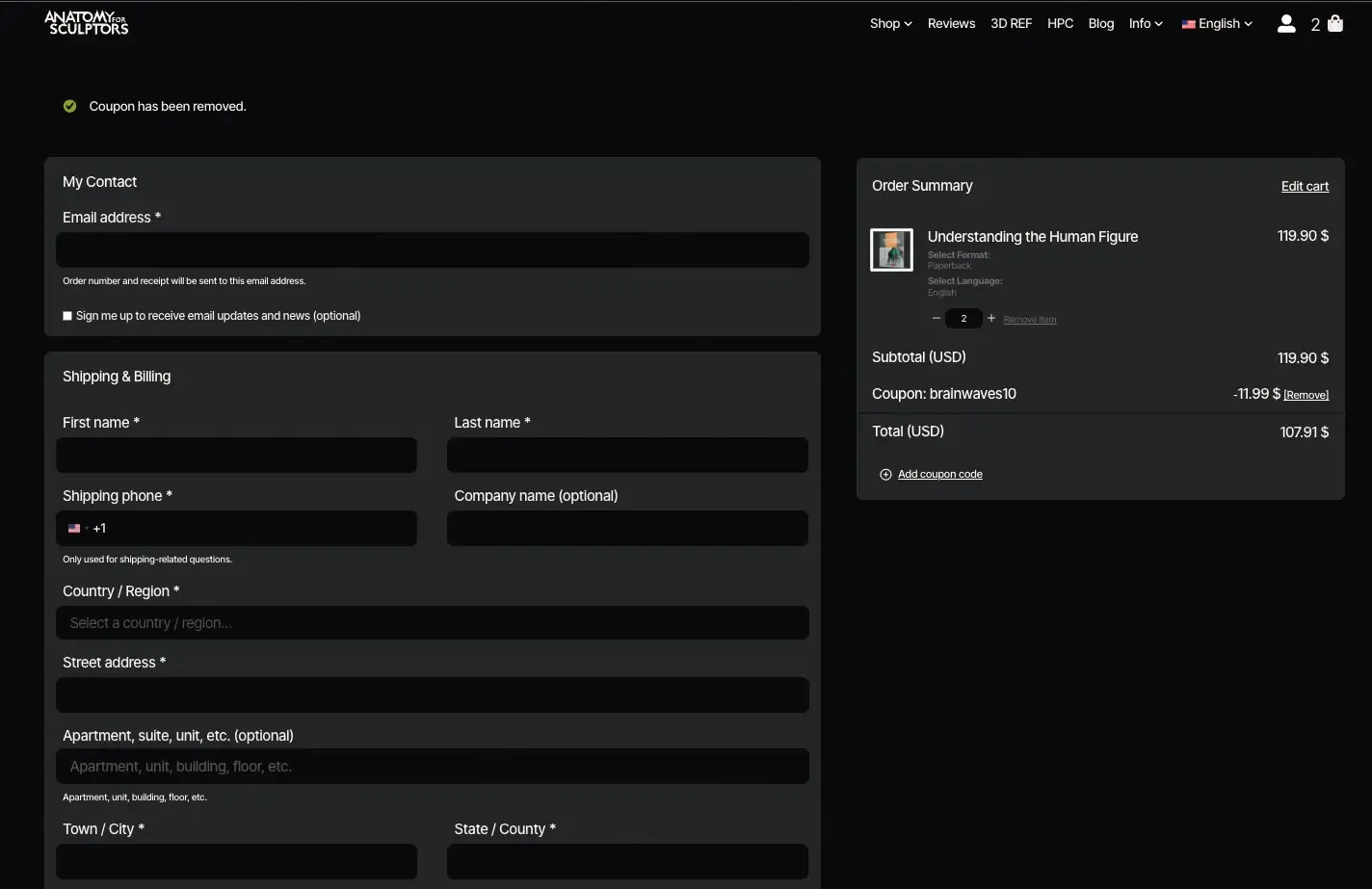
Task: Open the HPC menu item
Action: pos(1060,23)
